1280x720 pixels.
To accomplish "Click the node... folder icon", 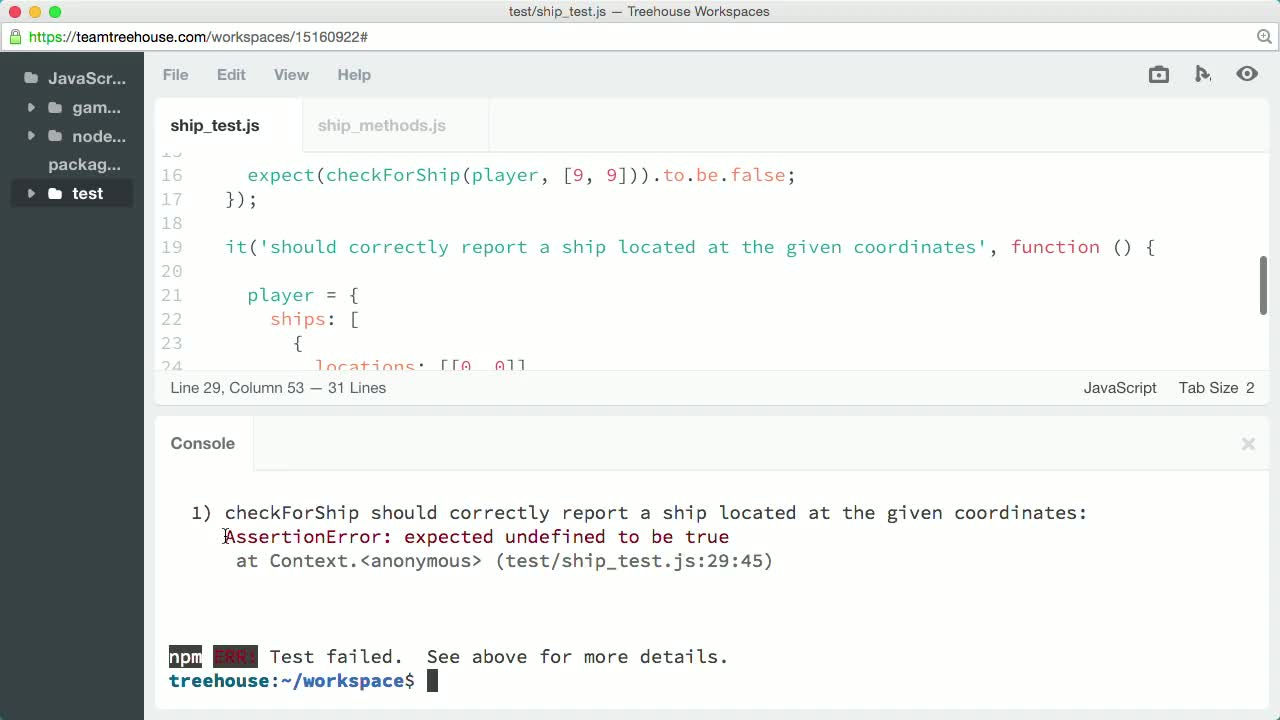I will pos(55,136).
